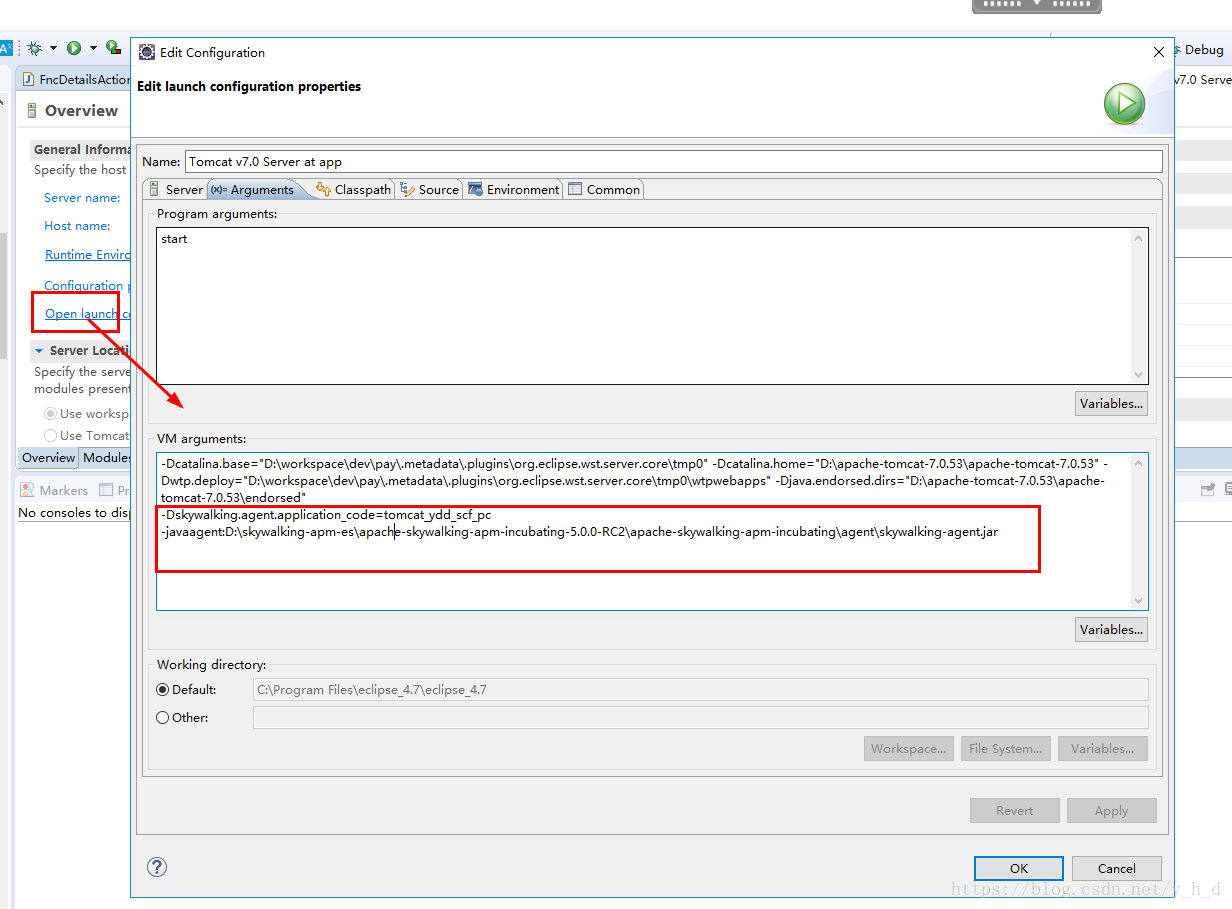
Task: Click the Server name label in the Overview
Action: click(x=82, y=198)
